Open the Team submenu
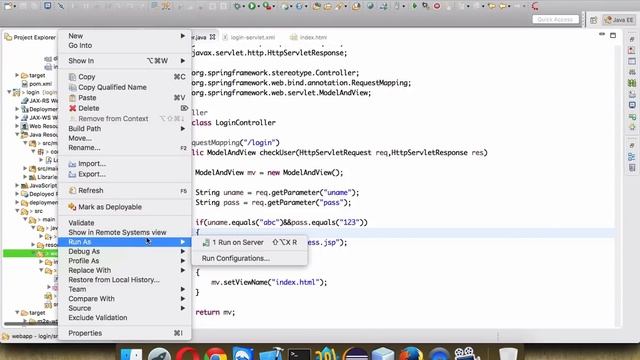 (124, 289)
